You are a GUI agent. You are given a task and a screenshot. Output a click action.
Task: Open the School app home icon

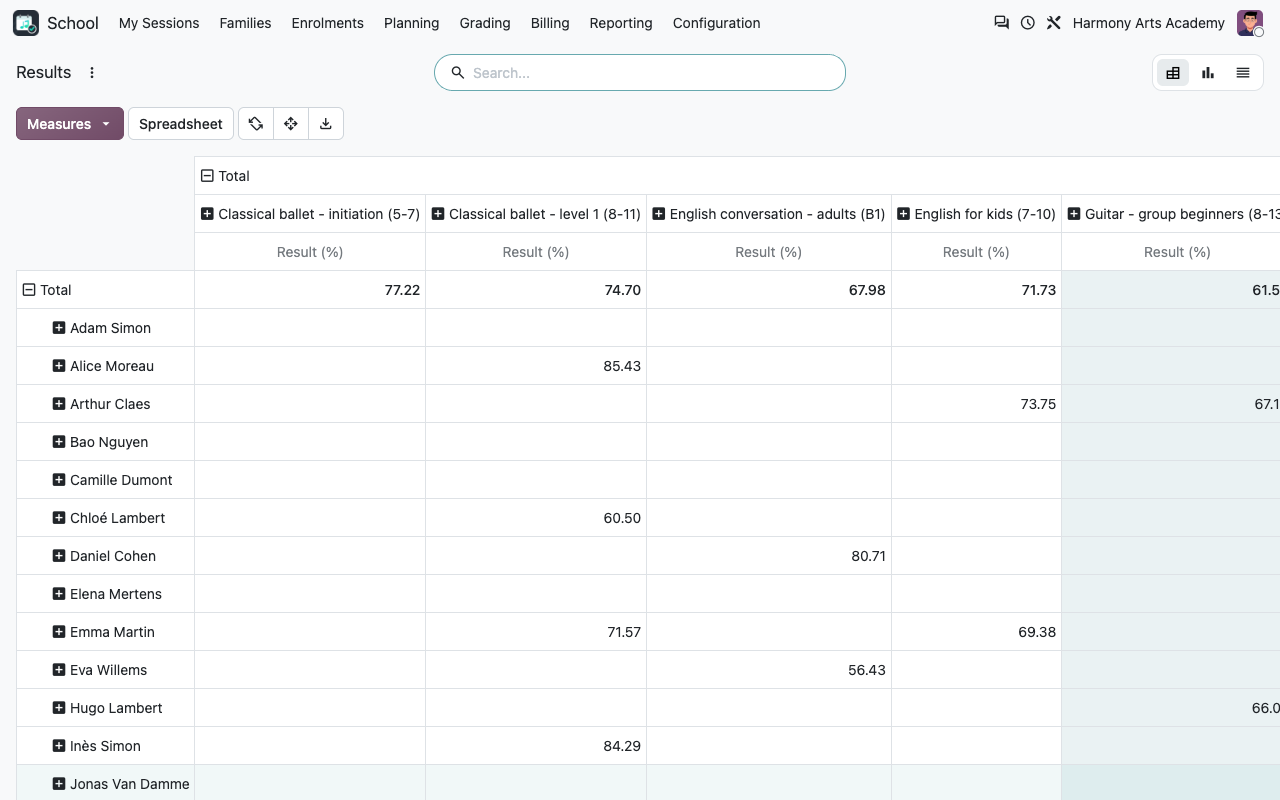[x=26, y=23]
